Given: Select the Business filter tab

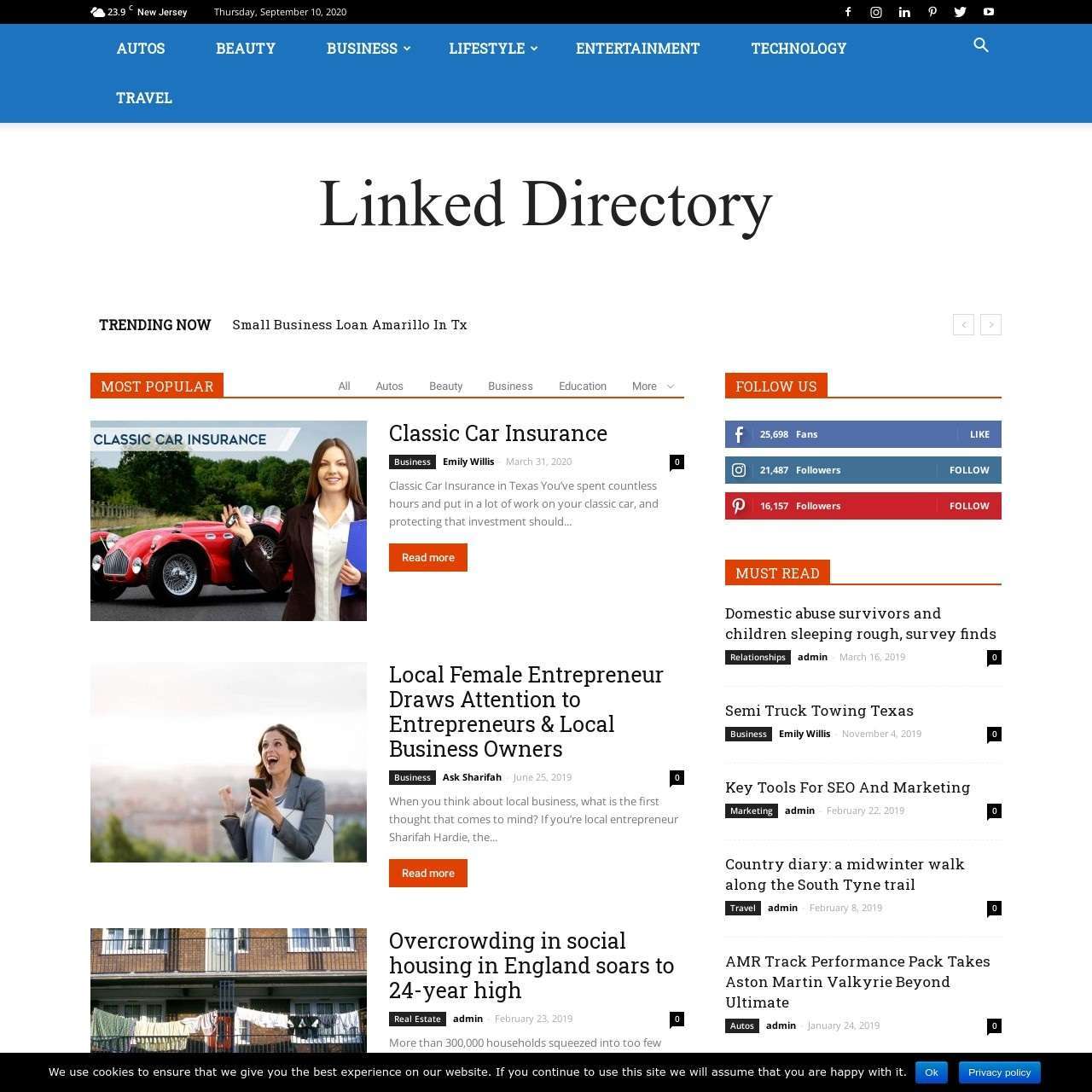Looking at the screenshot, I should point(510,386).
